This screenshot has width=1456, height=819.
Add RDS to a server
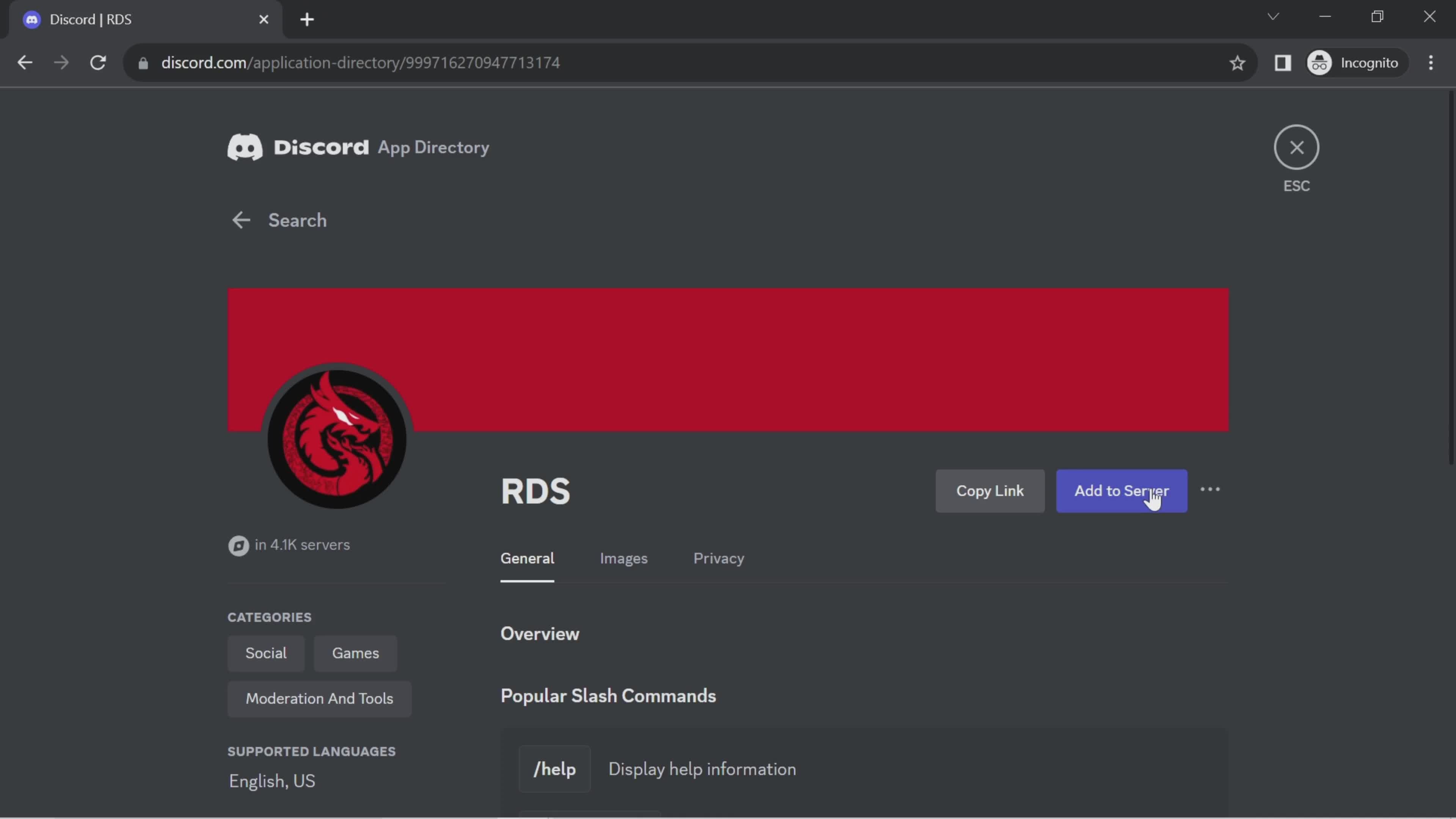[x=1122, y=491]
